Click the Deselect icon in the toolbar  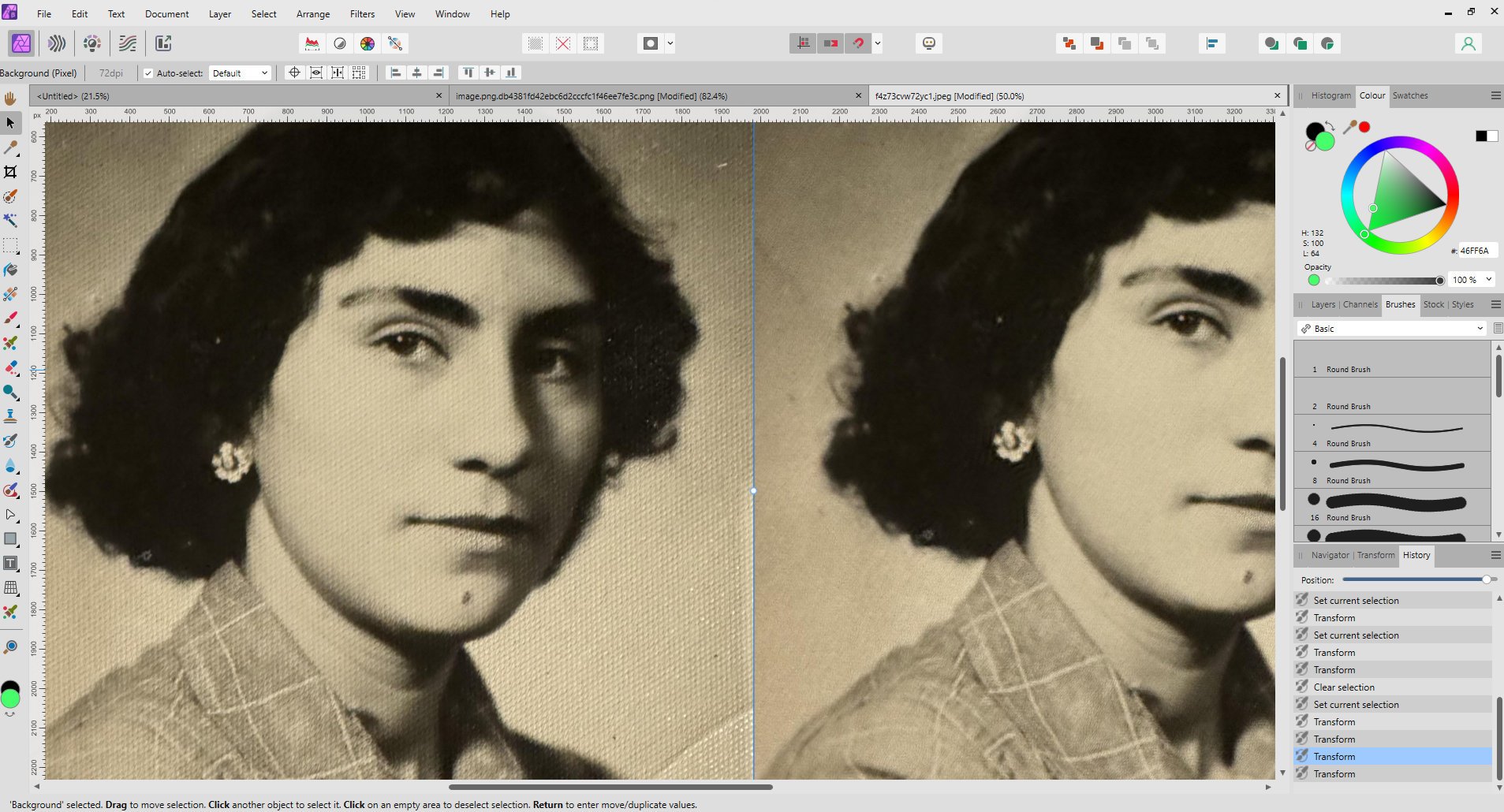click(562, 43)
